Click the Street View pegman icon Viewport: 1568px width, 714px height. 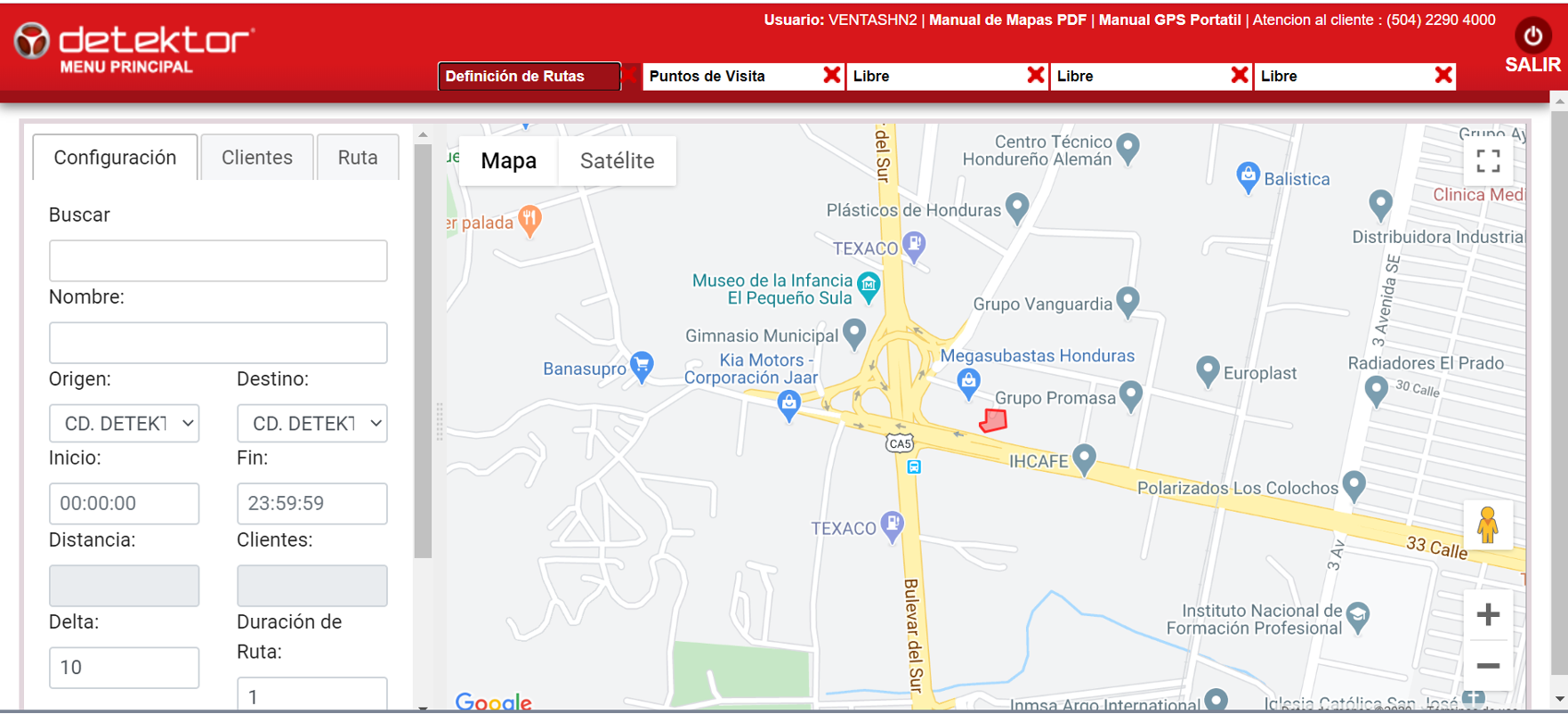(1488, 524)
